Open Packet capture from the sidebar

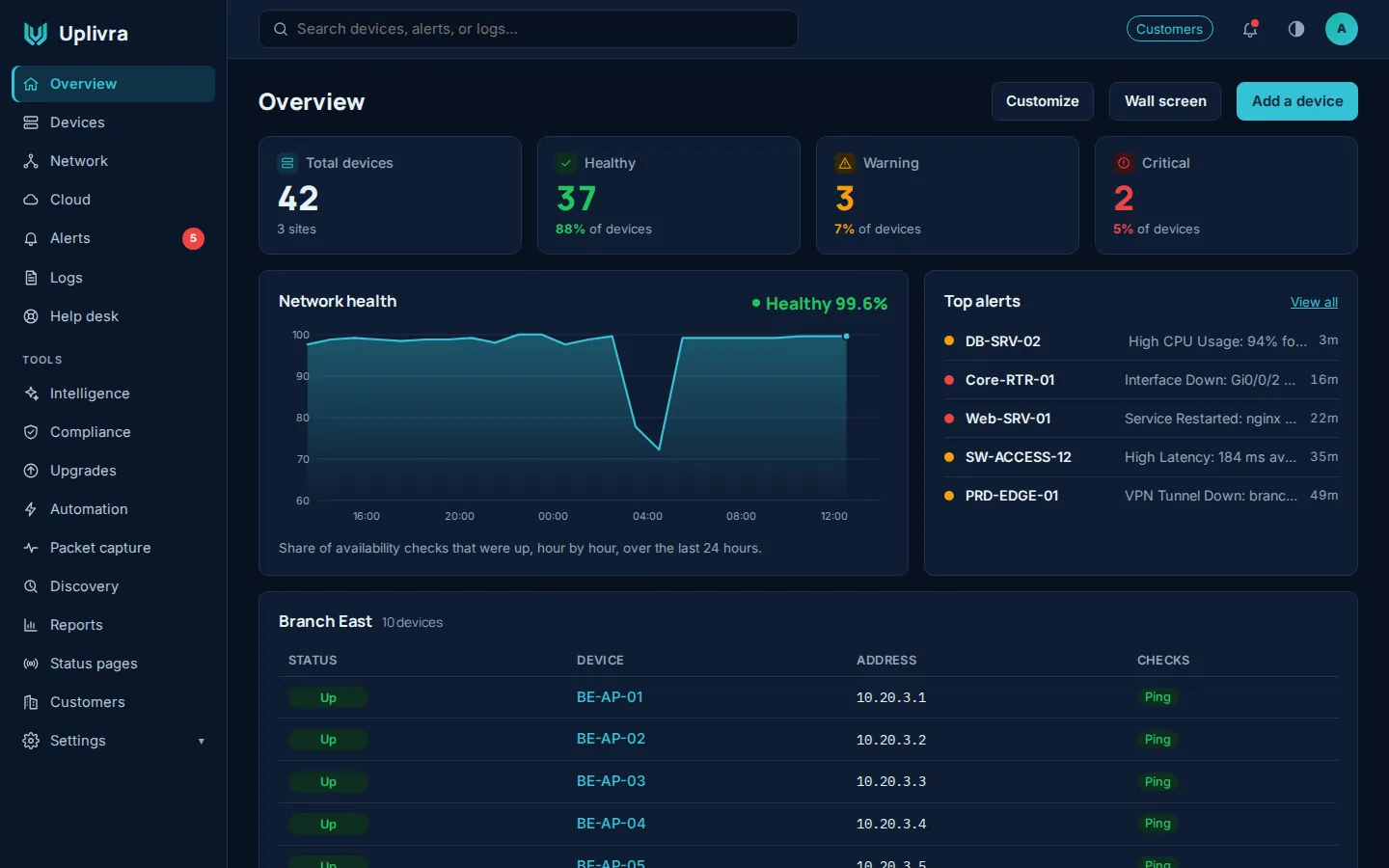[113, 548]
